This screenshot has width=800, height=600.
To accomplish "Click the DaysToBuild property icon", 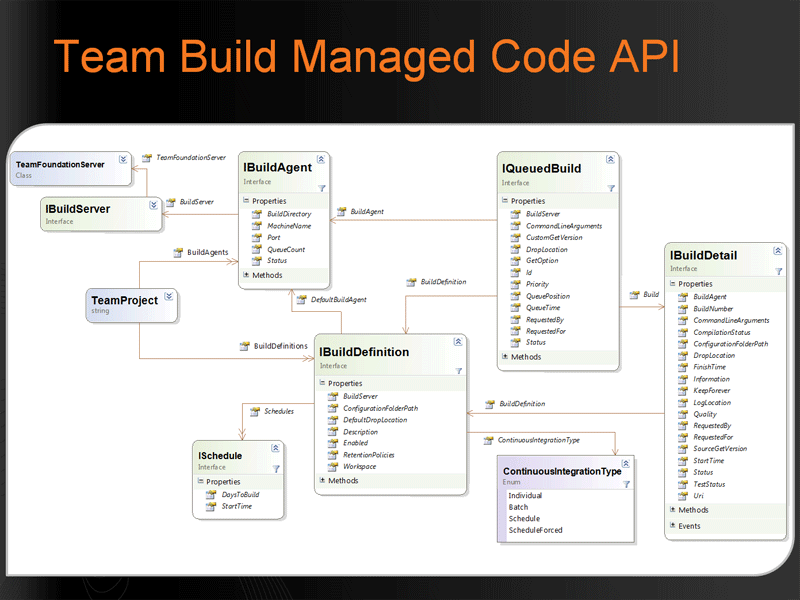I will (x=211, y=494).
